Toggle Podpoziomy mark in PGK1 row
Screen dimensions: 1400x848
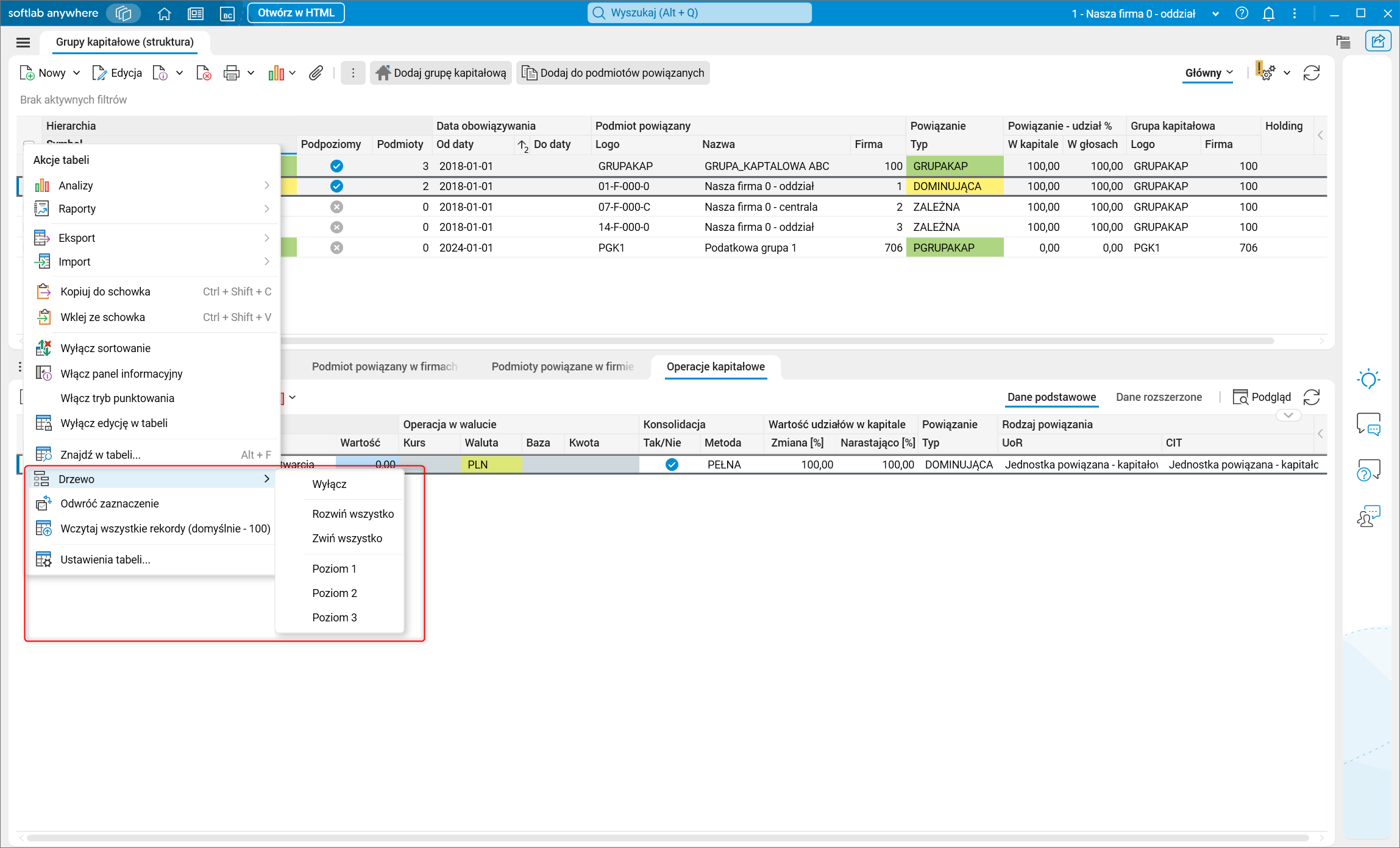pos(336,247)
